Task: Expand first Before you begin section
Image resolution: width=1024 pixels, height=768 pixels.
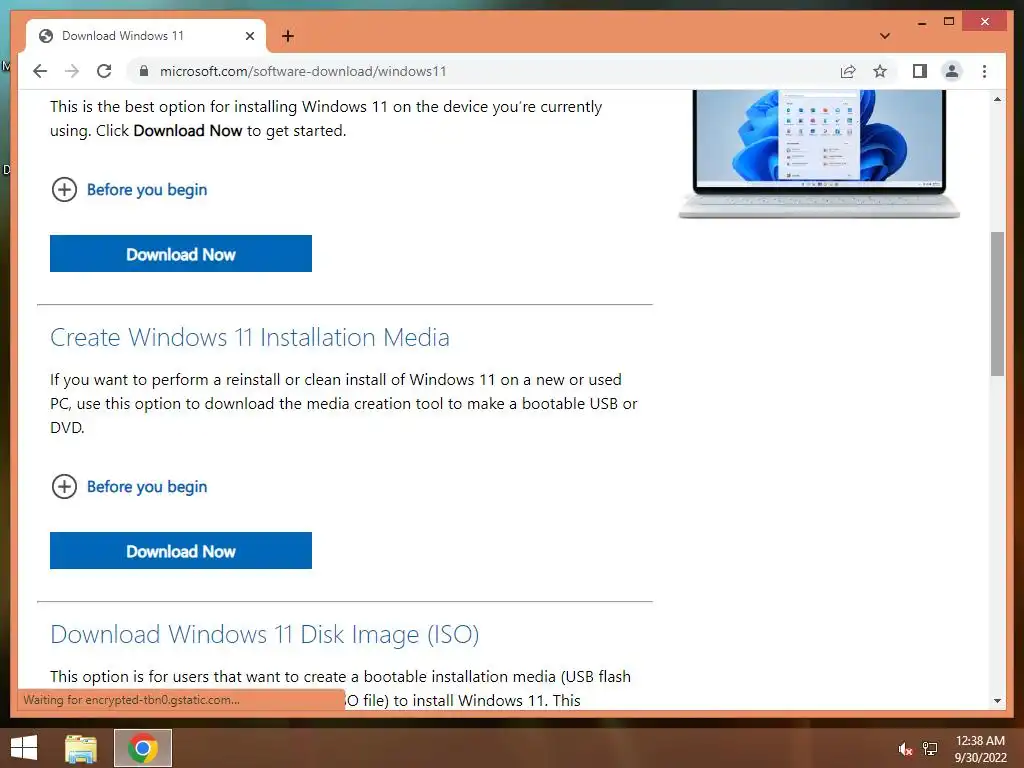Action: point(129,190)
